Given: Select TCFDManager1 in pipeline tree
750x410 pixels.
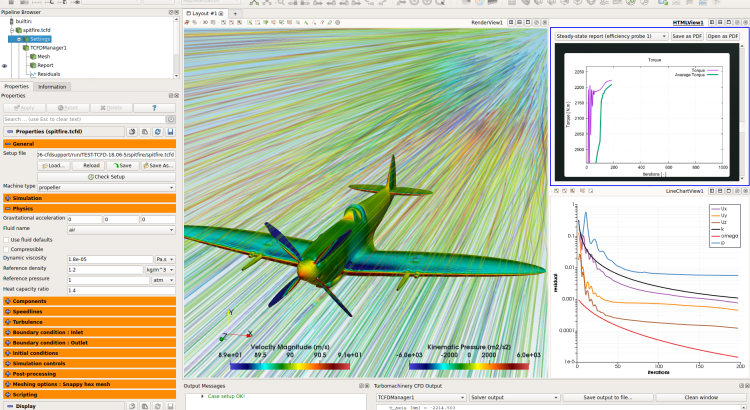Looking at the screenshot, I should click(x=48, y=48).
